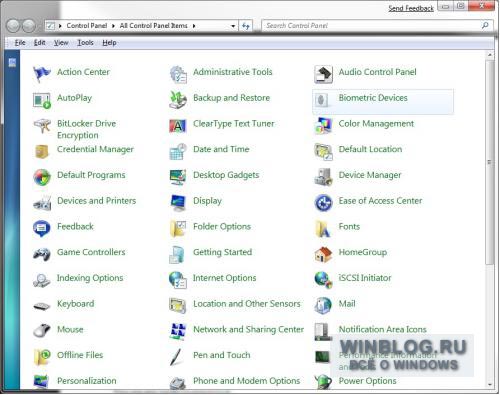Open the View menu
Image resolution: width=500 pixels, height=395 pixels.
61,43
